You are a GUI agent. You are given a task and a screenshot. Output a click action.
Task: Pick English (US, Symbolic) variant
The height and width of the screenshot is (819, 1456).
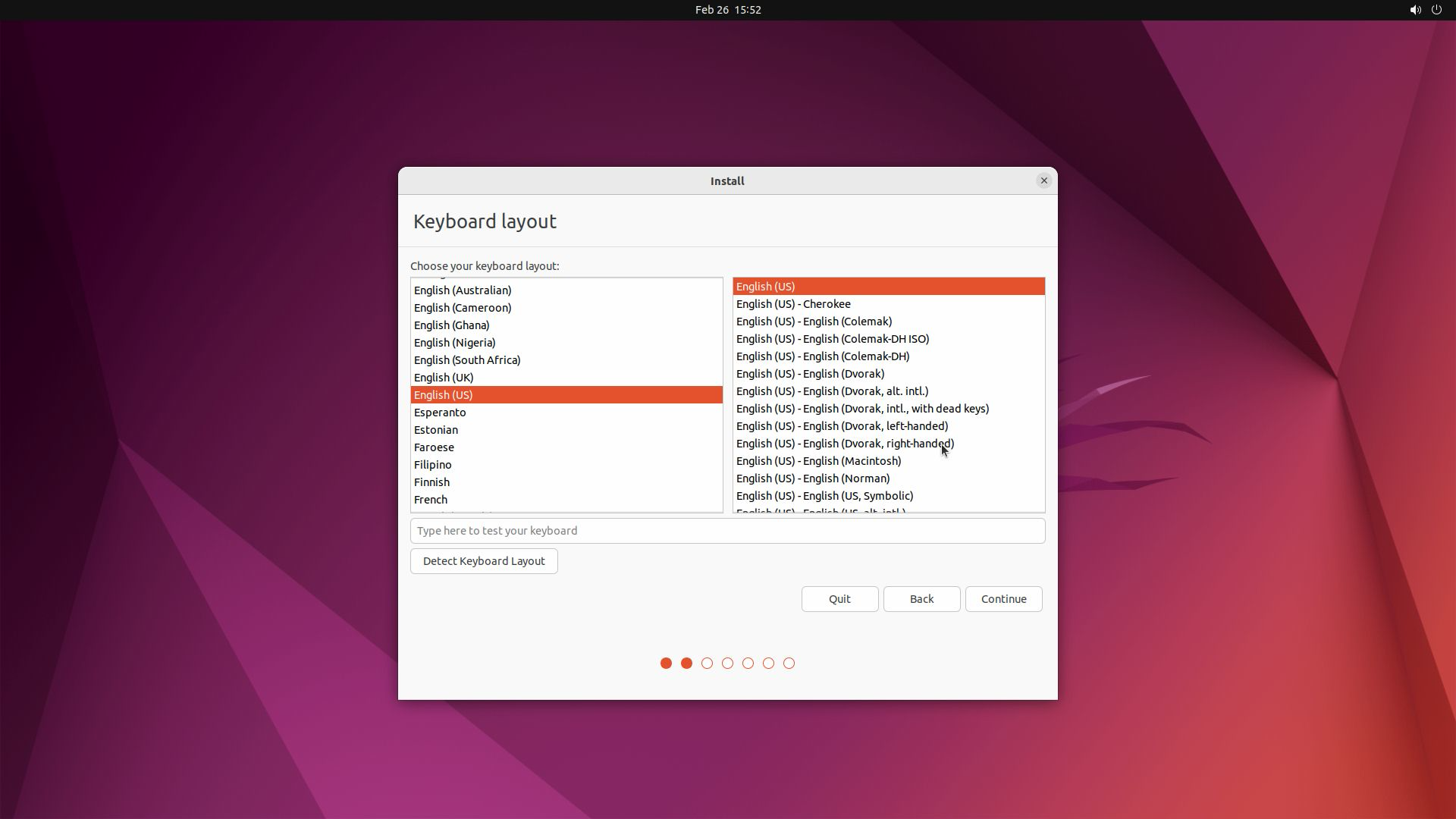824,496
